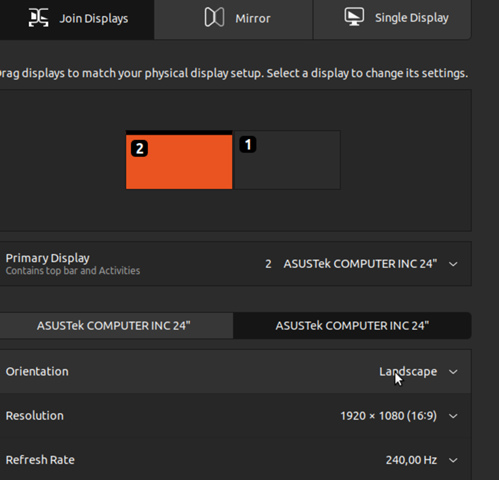The image size is (499, 480).
Task: Switch to Single Display mode
Action: click(x=392, y=19)
